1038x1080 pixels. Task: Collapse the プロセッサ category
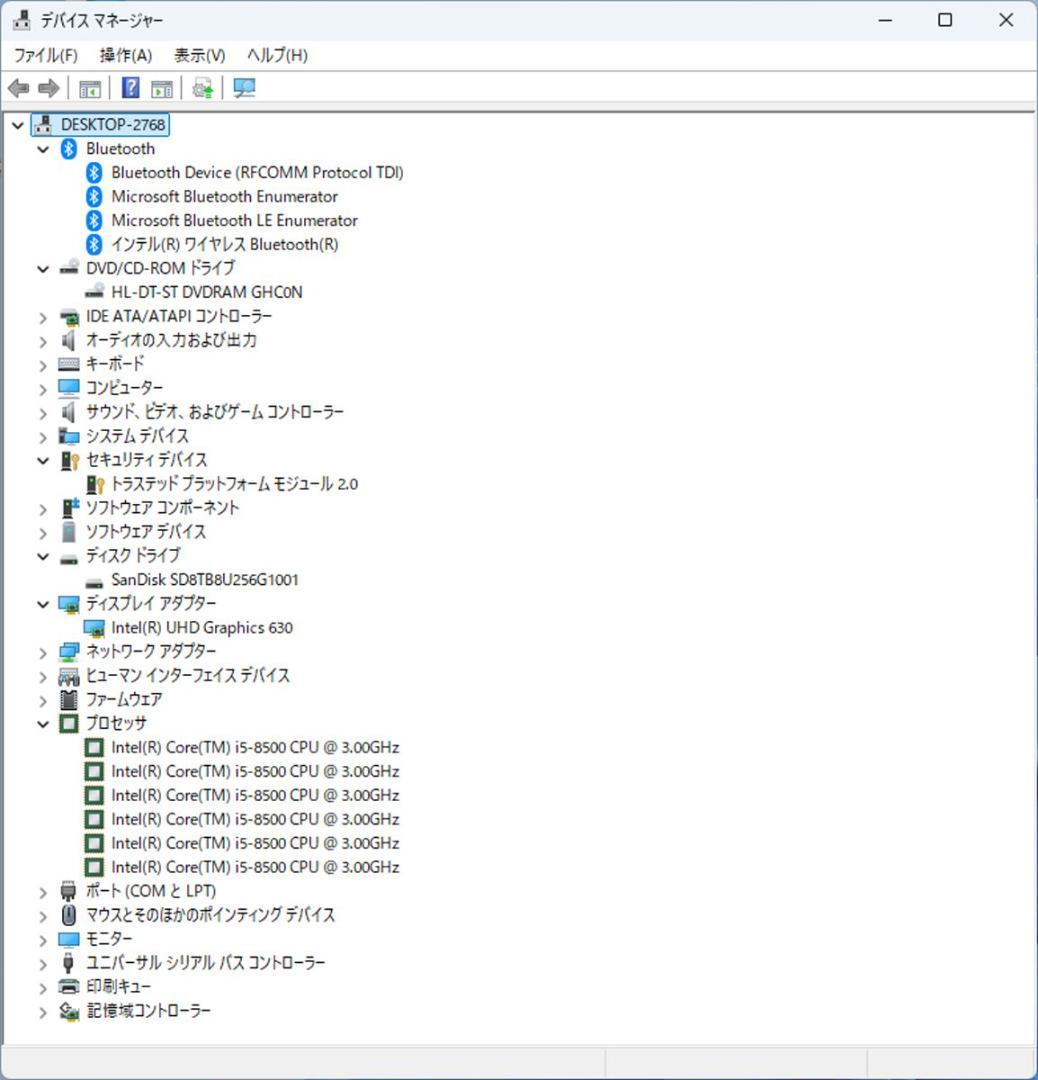(x=42, y=723)
